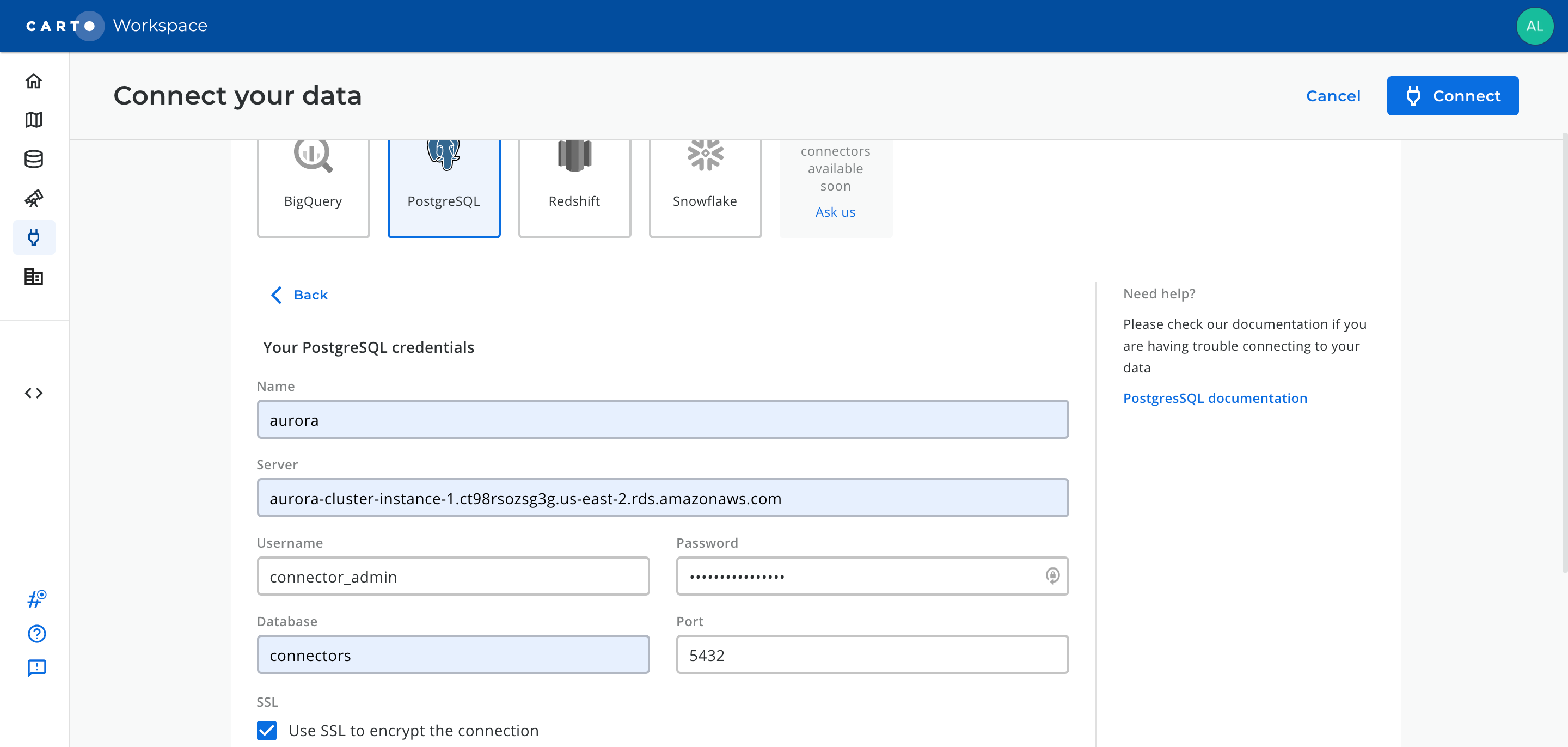Click Cancel

point(1333,96)
